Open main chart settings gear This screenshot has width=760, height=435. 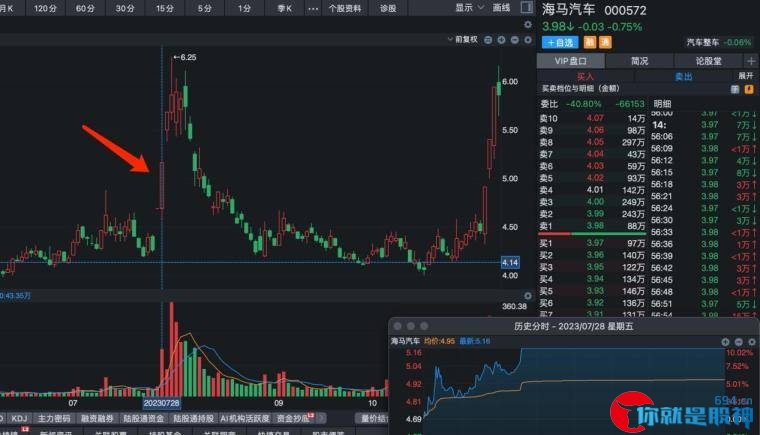click(528, 24)
